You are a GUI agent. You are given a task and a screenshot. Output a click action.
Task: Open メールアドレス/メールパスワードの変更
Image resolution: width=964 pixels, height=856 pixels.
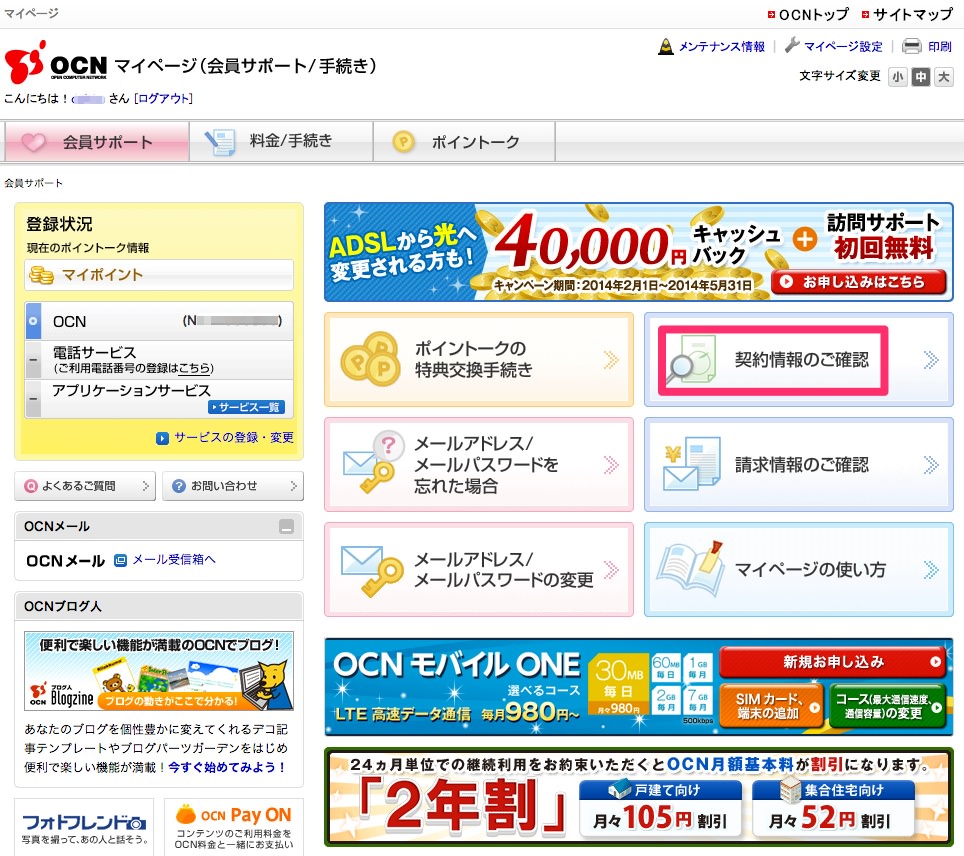479,569
